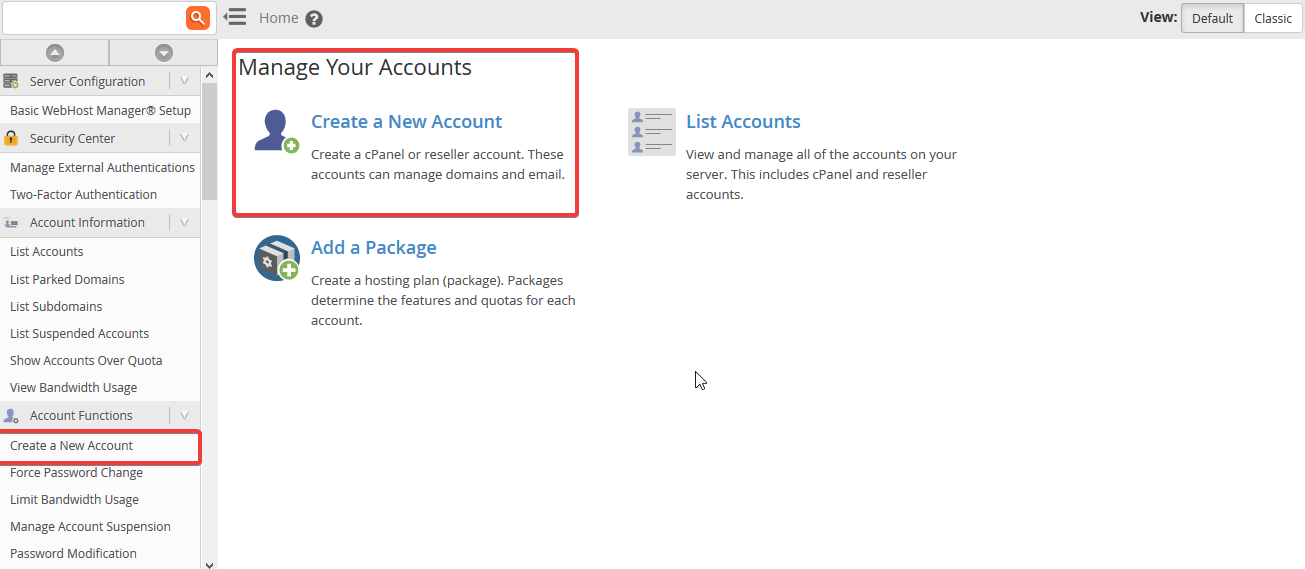Click the Account Functions user icon
The width and height of the screenshot is (1305, 569).
pyautogui.click(x=11, y=415)
